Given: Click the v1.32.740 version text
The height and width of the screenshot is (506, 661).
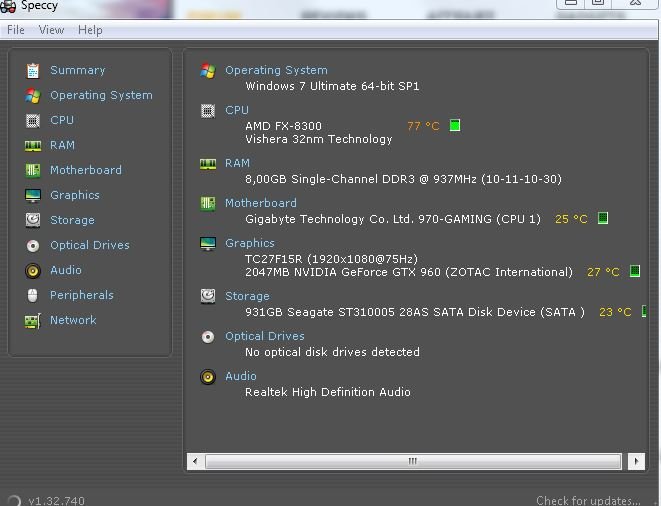Looking at the screenshot, I should coord(56,501).
